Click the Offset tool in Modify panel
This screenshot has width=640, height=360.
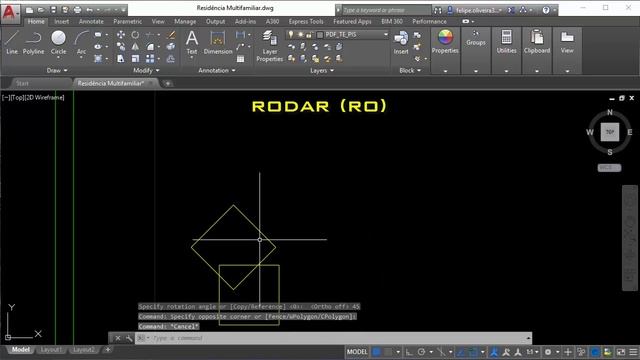pyautogui.click(x=171, y=59)
